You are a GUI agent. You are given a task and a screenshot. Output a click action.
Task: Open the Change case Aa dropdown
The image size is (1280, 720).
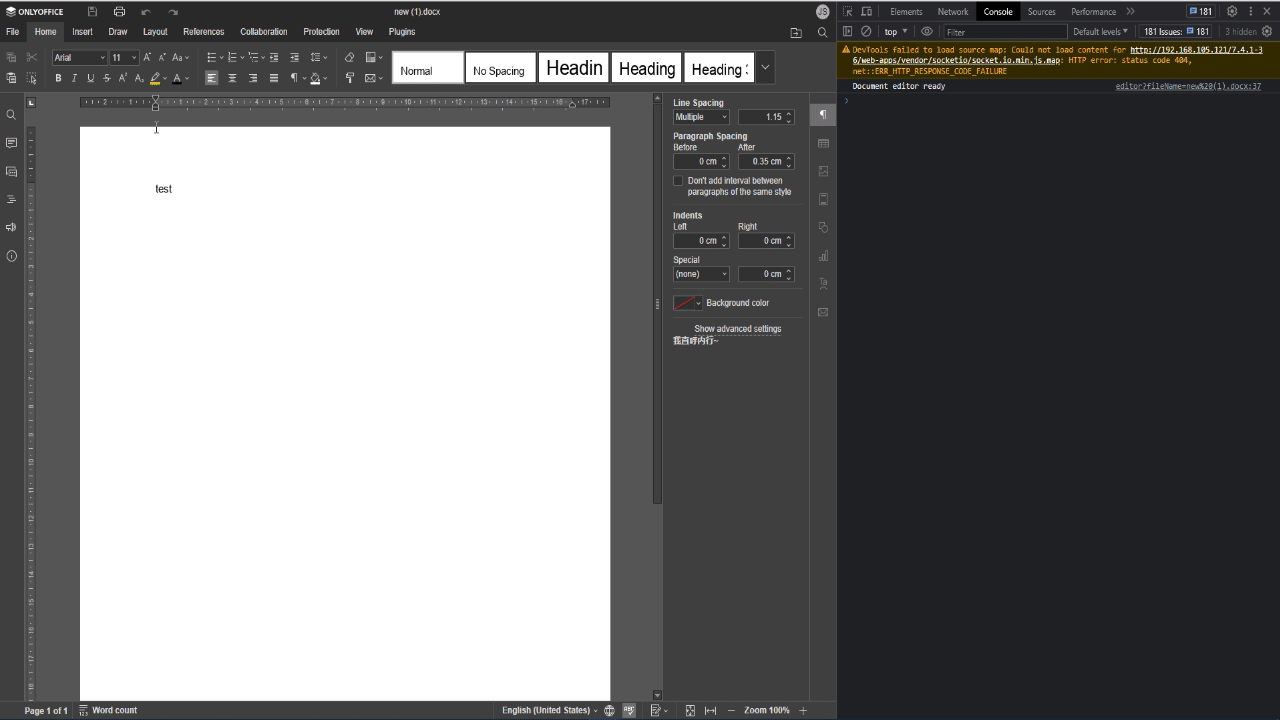click(x=180, y=58)
